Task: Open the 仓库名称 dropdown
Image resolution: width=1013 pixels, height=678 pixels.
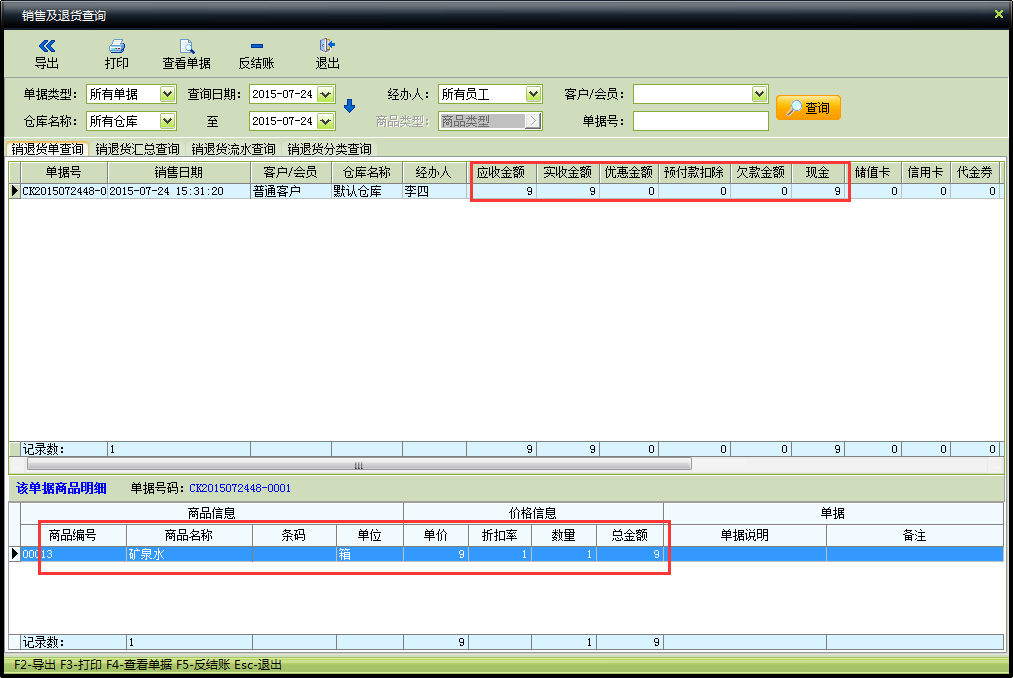Action: (x=167, y=121)
